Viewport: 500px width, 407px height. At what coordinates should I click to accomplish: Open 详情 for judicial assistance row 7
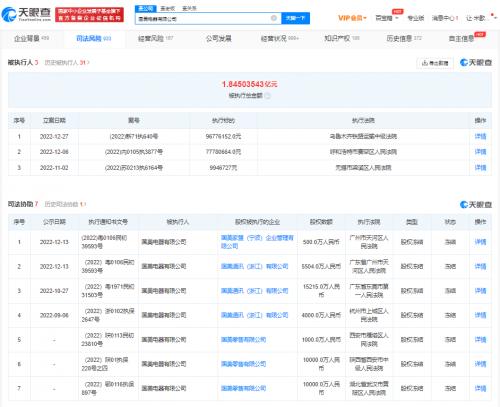point(480,388)
